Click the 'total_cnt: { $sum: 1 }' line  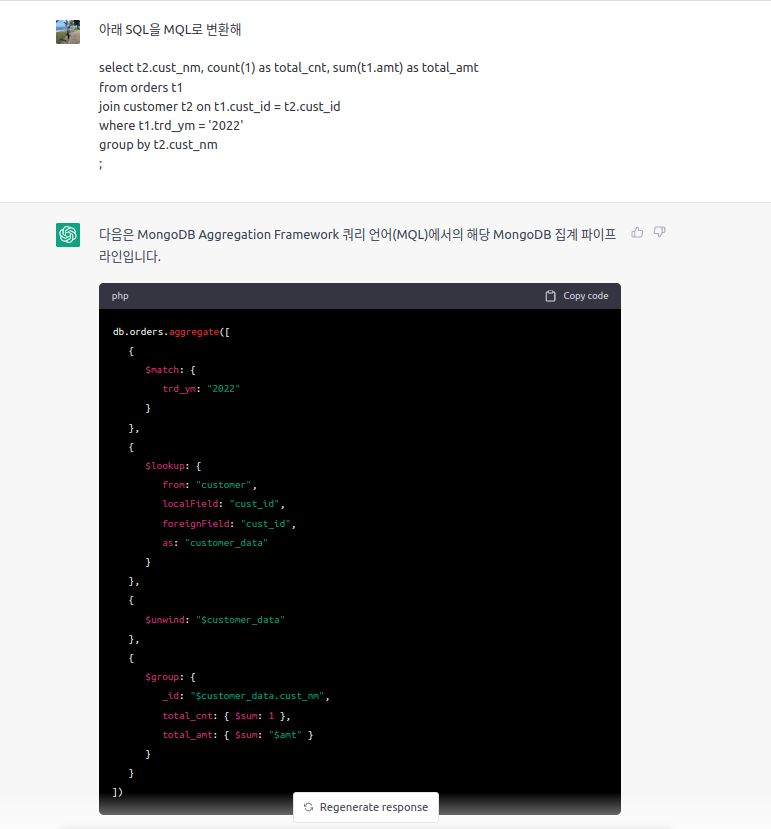coord(226,716)
